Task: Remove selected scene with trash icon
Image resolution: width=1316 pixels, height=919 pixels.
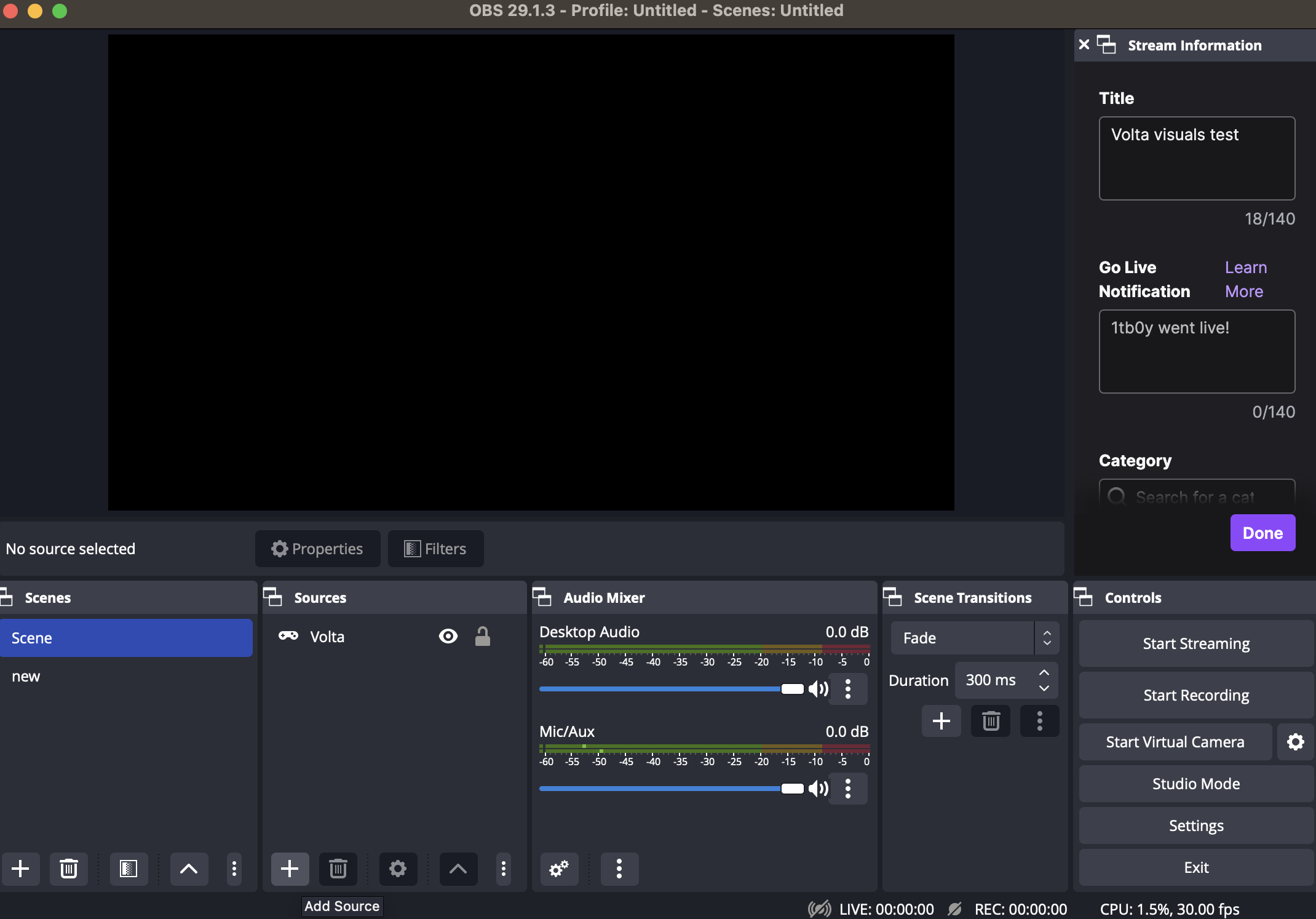Action: (x=68, y=869)
